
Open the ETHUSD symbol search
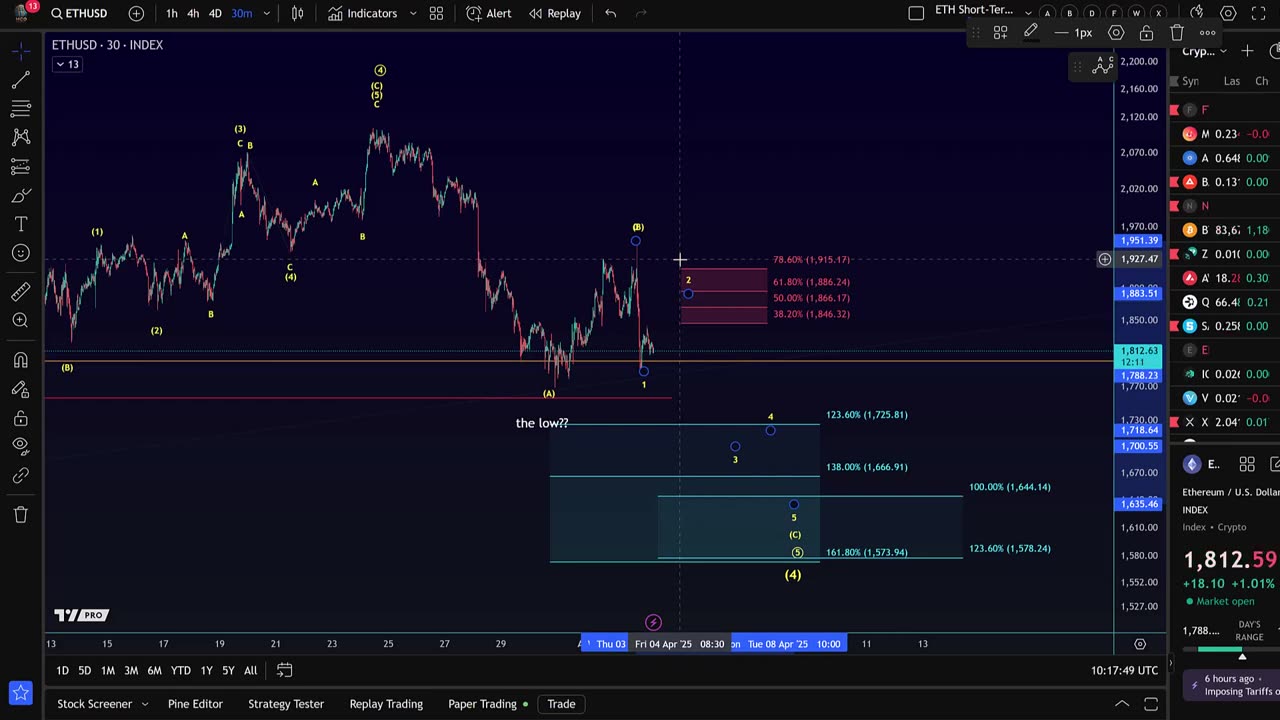tap(80, 13)
